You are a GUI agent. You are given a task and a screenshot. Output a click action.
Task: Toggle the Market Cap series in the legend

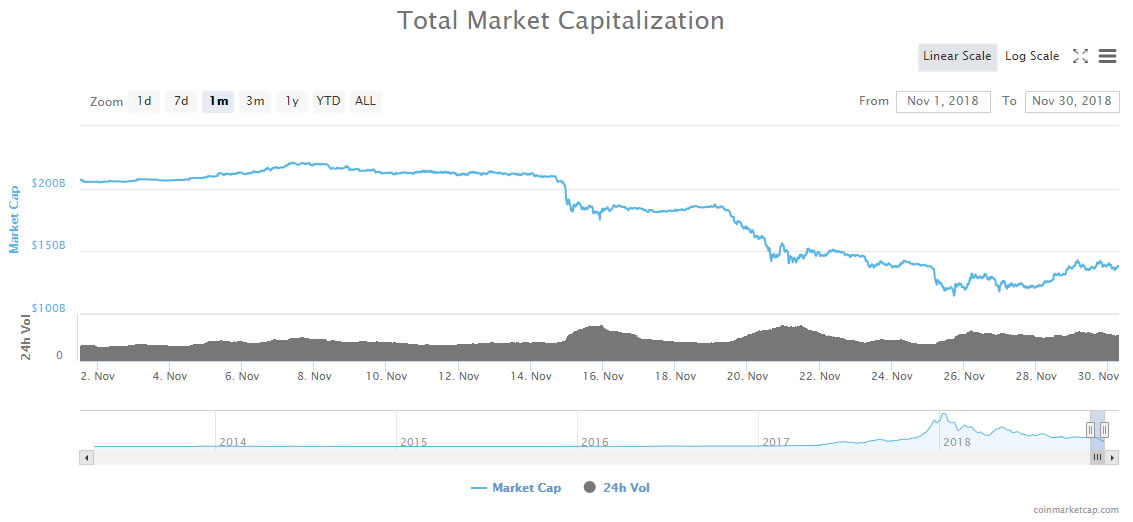pos(515,488)
